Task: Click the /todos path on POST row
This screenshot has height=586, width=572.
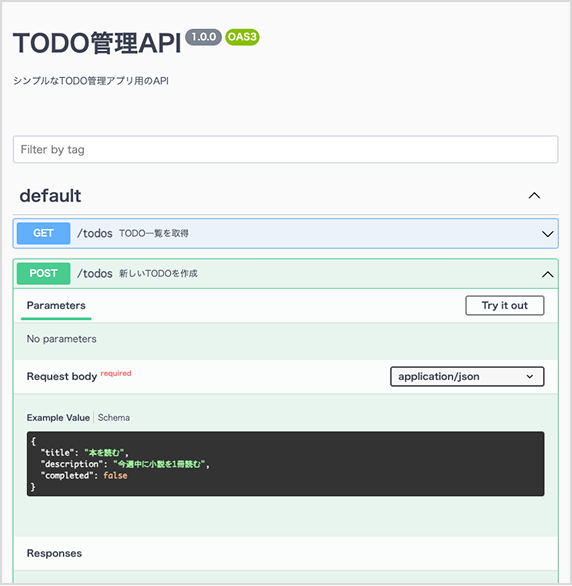Action: tap(95, 274)
